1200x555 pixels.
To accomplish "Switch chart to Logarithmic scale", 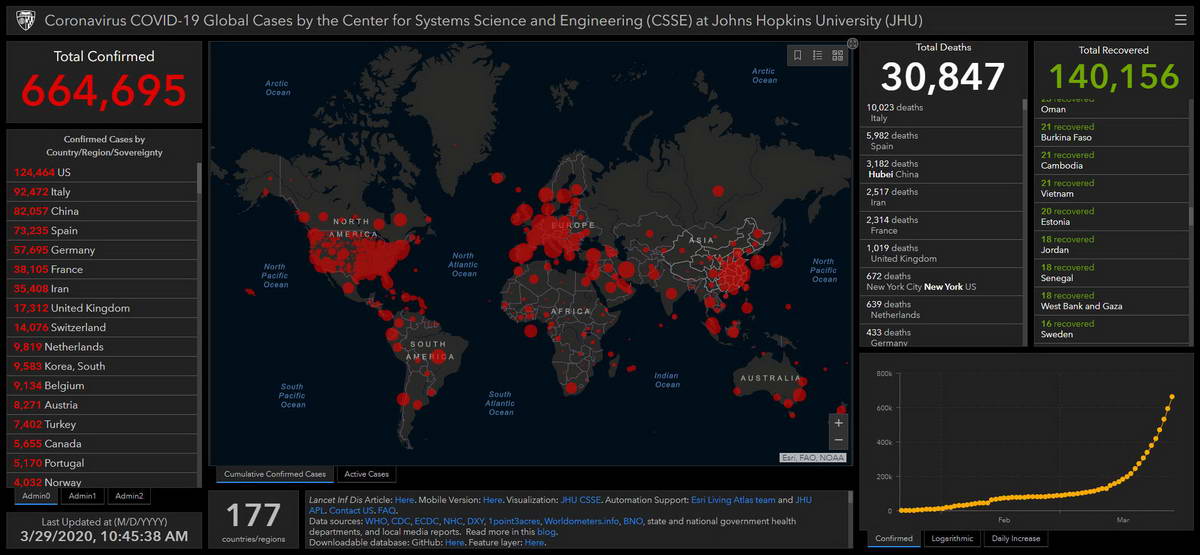I will pyautogui.click(x=952, y=538).
